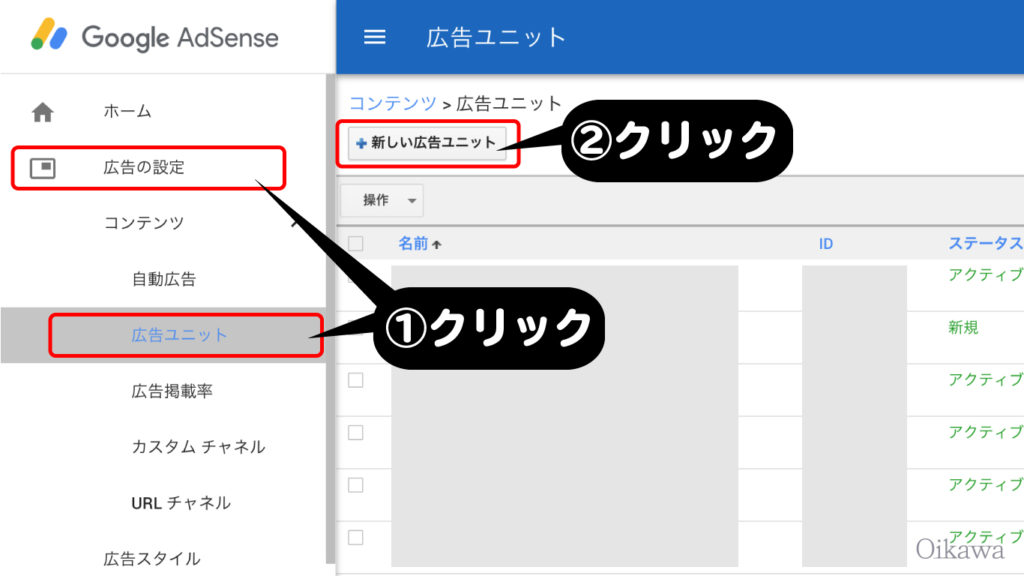This screenshot has width=1024, height=576.
Task: Go to カスタム チャネル in sidebar
Action: pyautogui.click(x=198, y=447)
